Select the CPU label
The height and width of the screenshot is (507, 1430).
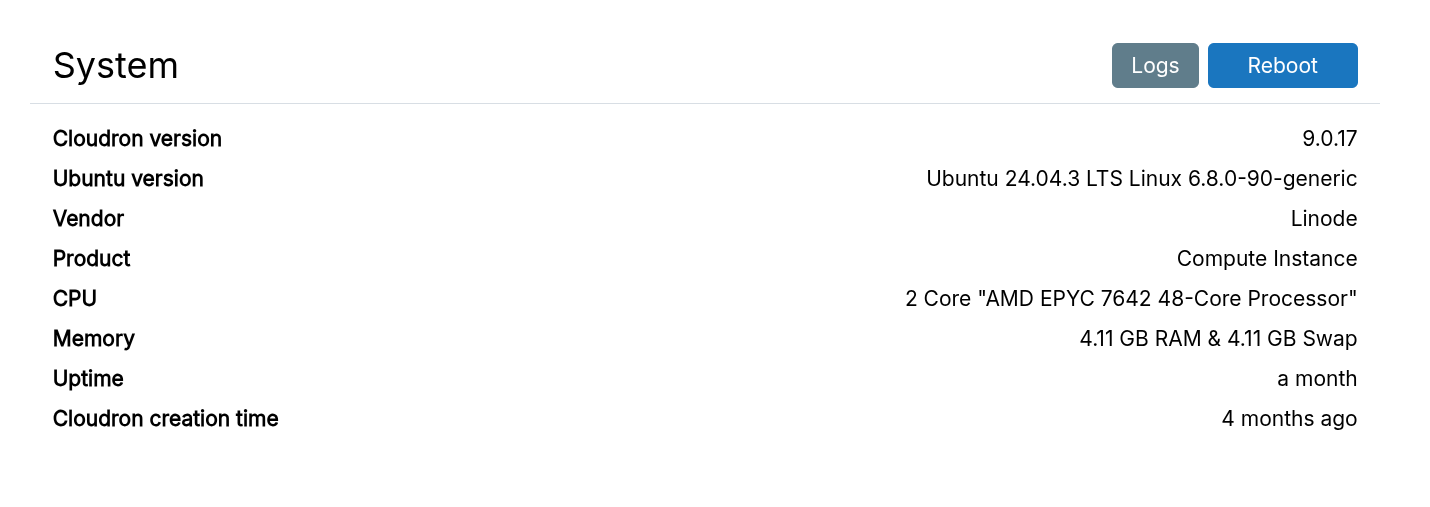pyautogui.click(x=75, y=299)
